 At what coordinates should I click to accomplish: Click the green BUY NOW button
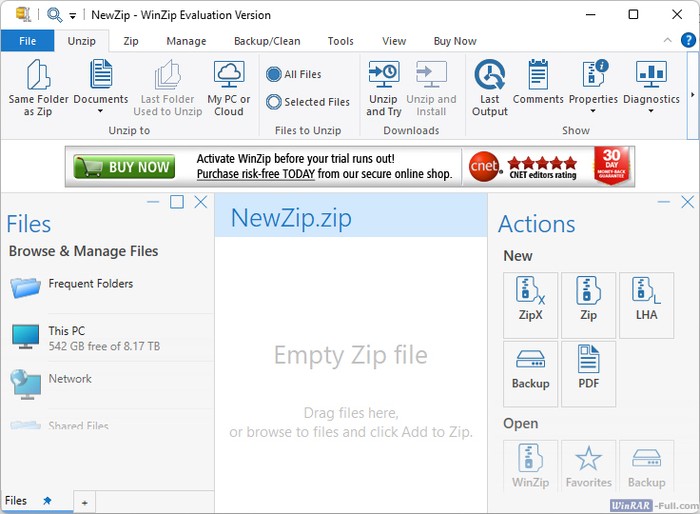[x=124, y=166]
